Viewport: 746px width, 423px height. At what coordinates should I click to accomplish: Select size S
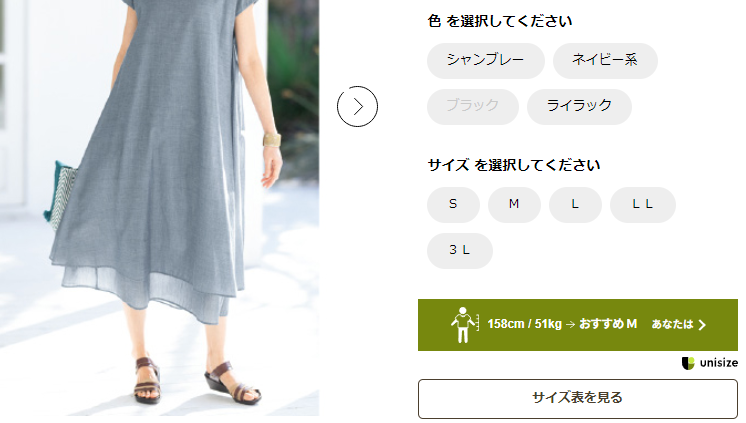point(453,205)
